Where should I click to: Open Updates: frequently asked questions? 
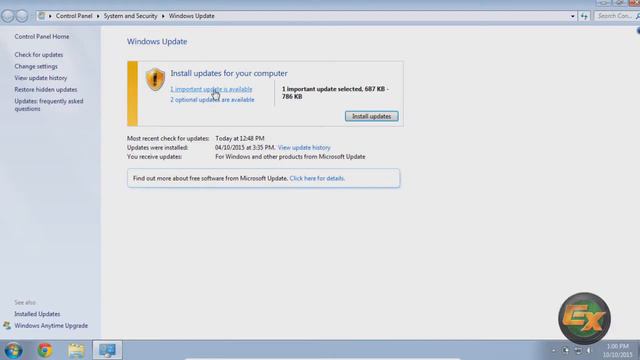pyautogui.click(x=49, y=105)
